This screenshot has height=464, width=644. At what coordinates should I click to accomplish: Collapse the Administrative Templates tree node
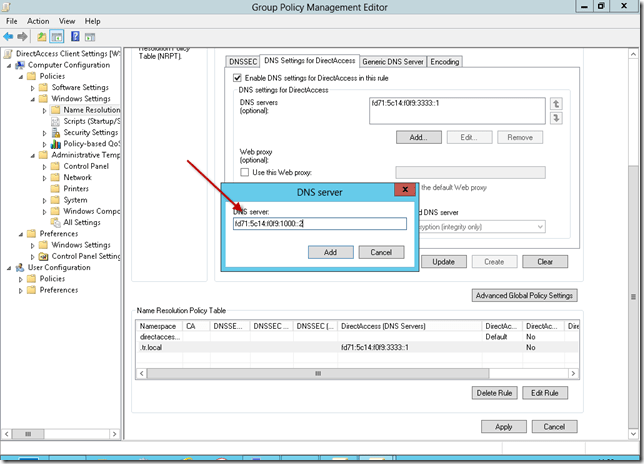pos(32,155)
